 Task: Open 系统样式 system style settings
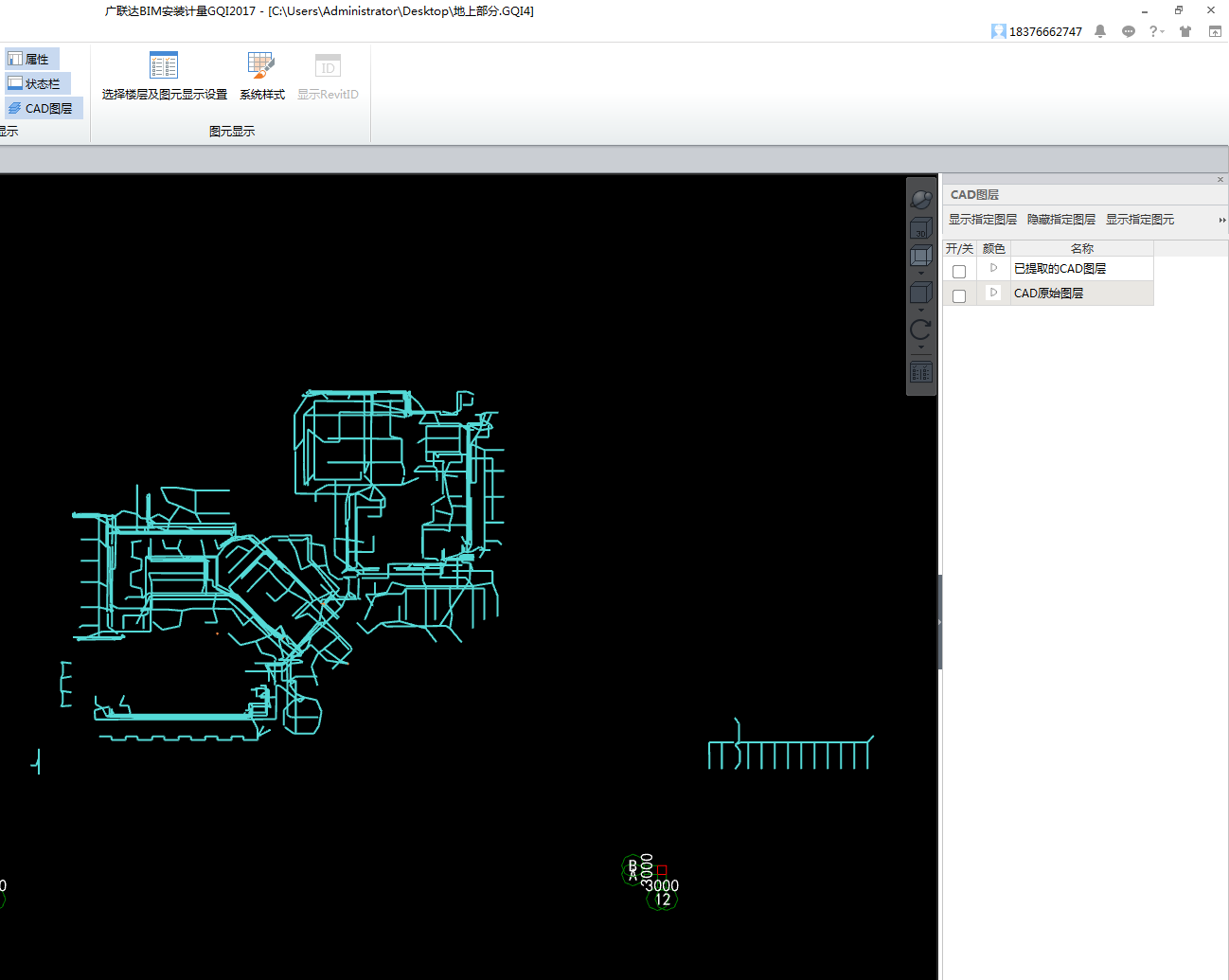[x=261, y=77]
